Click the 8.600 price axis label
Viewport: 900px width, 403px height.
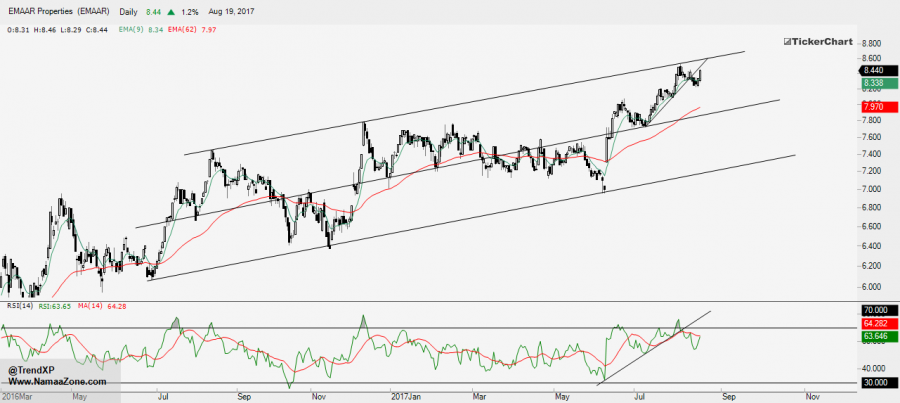872,59
